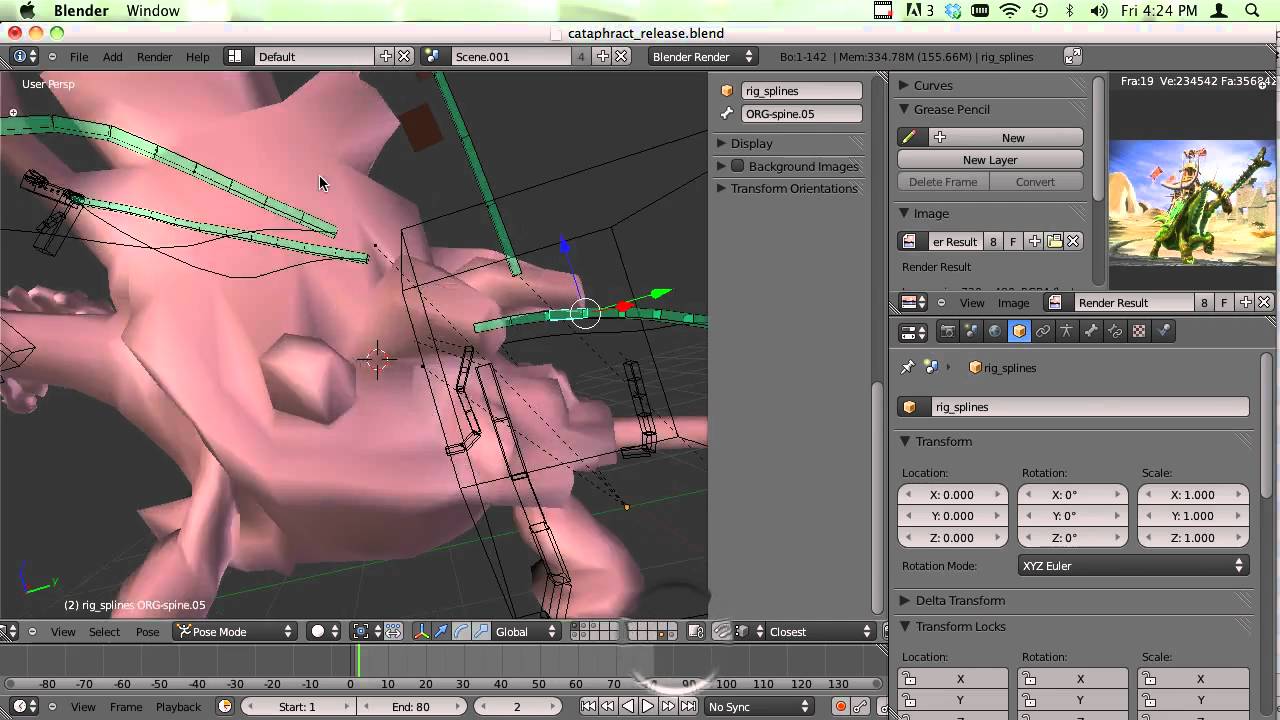Open the World properties tab (globe icon)

coord(995,332)
